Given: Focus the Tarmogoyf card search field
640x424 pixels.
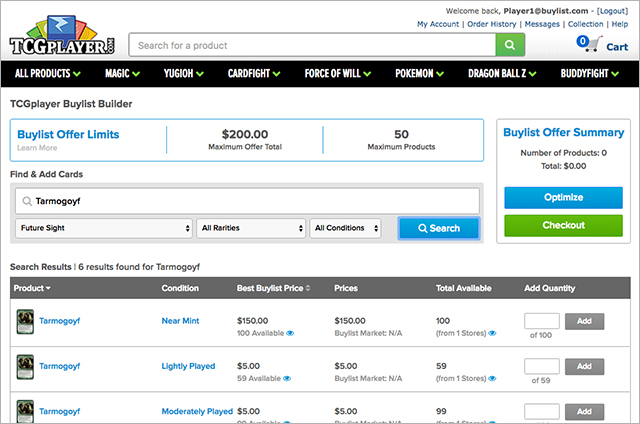Looking at the screenshot, I should pos(247,201).
